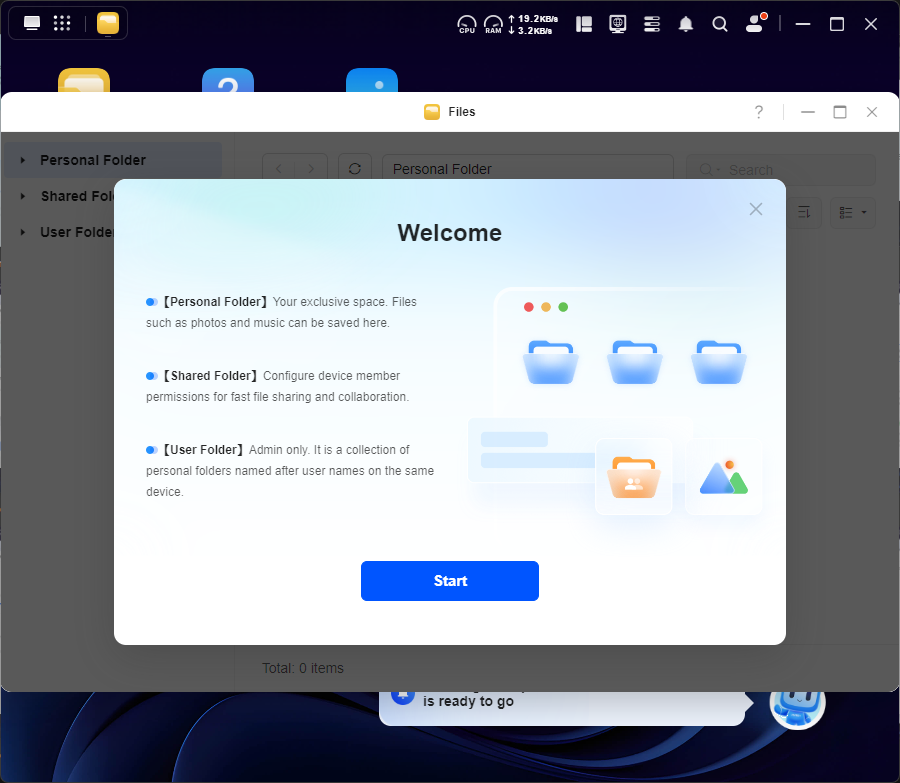The height and width of the screenshot is (783, 900).
Task: Expand the User Folder tree arrow
Action: point(23,232)
